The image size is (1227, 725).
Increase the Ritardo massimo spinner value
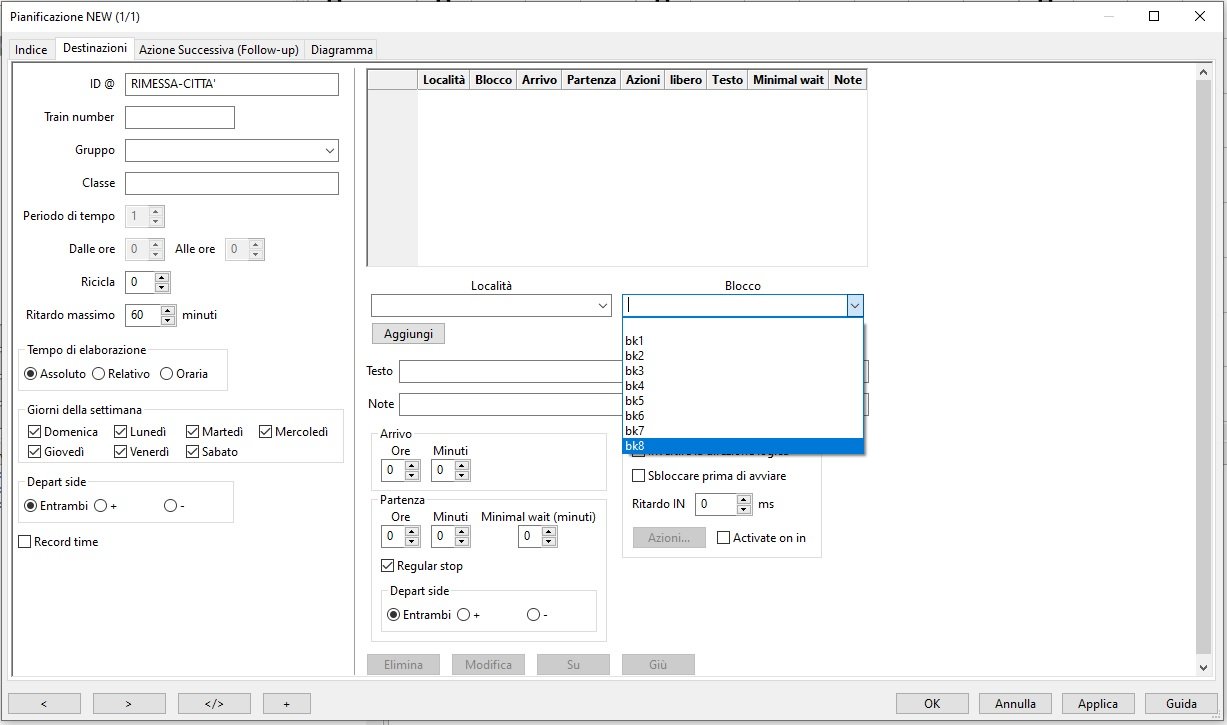point(166,310)
